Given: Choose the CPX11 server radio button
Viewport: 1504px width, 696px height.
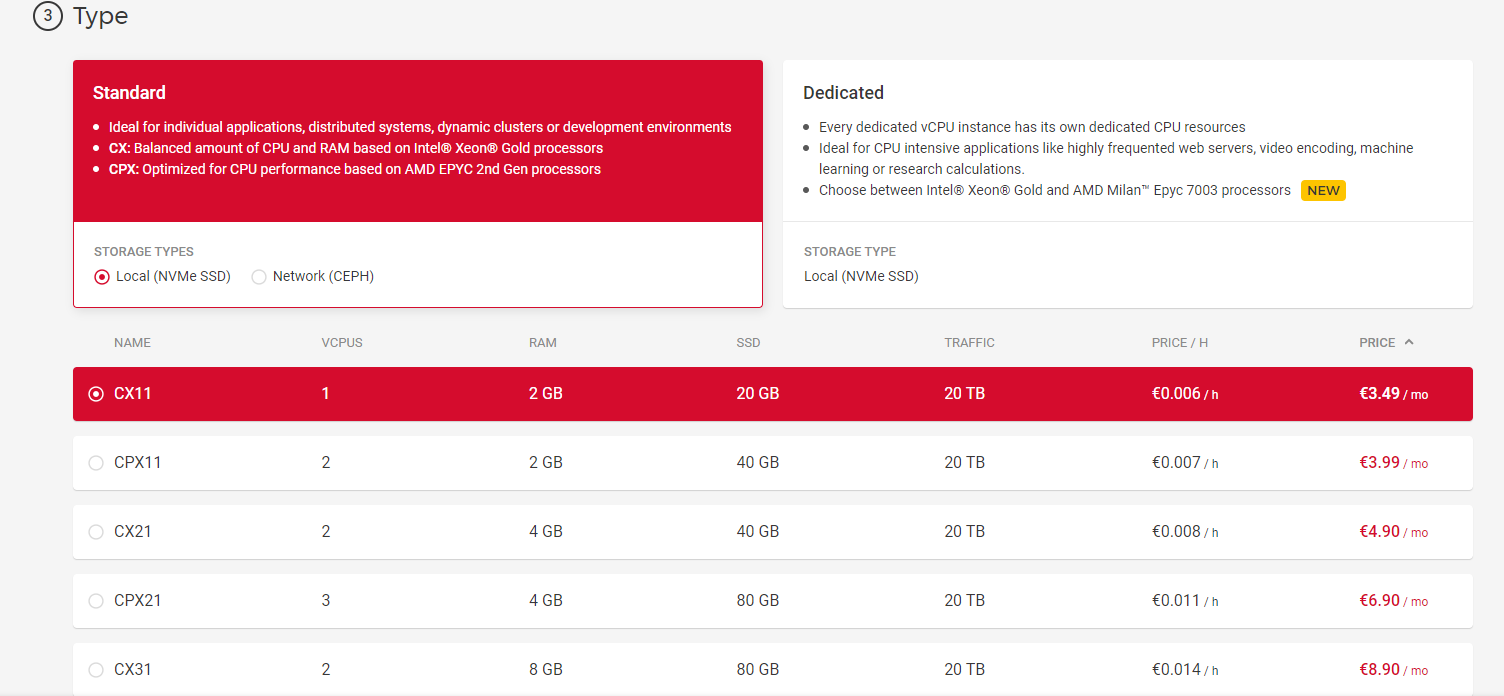Looking at the screenshot, I should 96,463.
